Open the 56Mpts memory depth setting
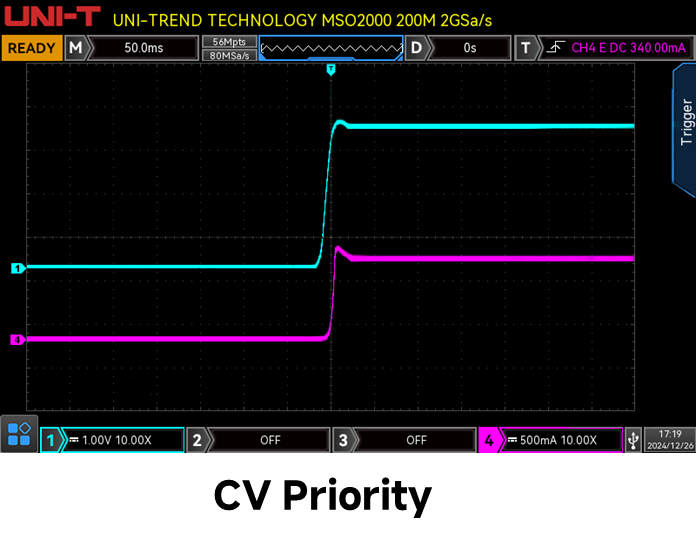The image size is (696, 543). 229,42
